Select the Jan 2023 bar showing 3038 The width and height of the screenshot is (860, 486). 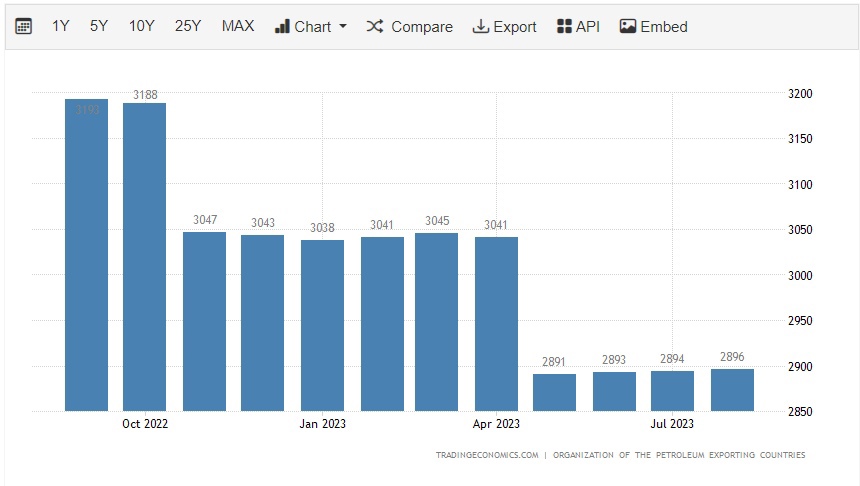click(322, 325)
